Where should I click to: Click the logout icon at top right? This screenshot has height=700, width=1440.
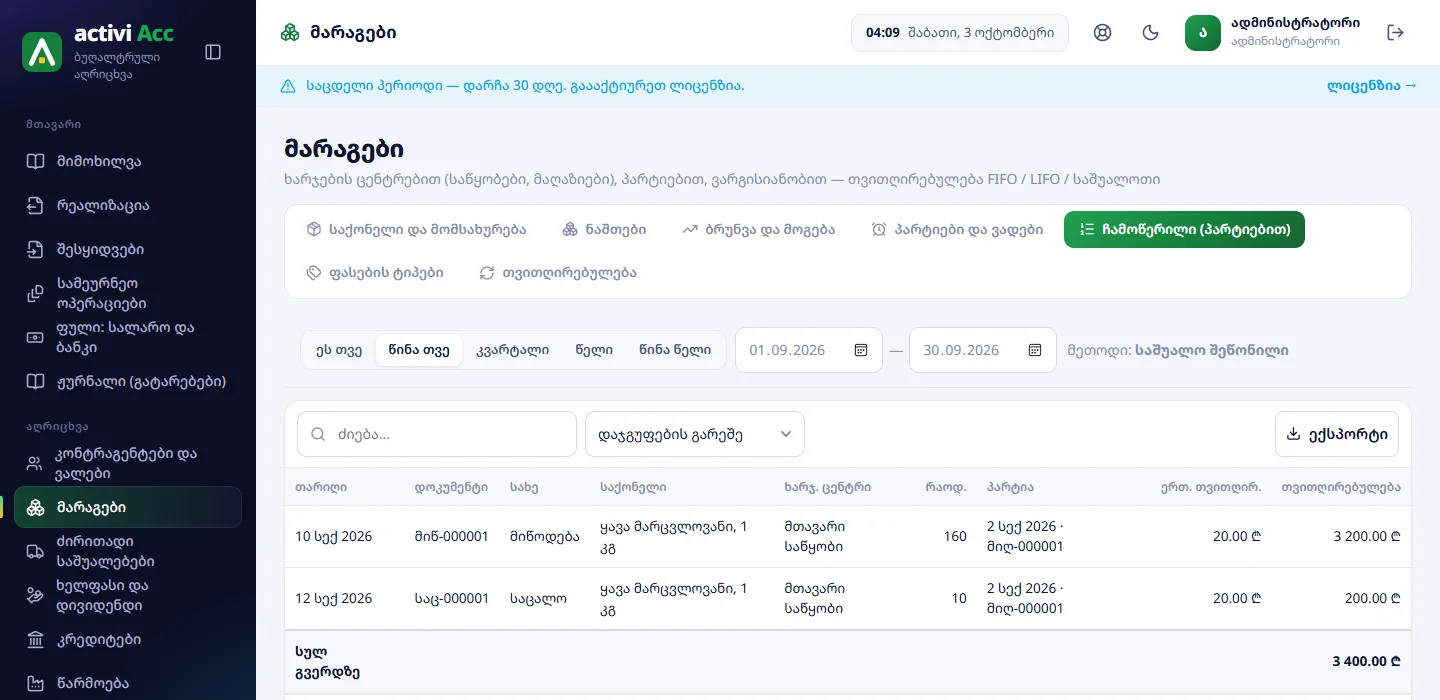(1396, 33)
